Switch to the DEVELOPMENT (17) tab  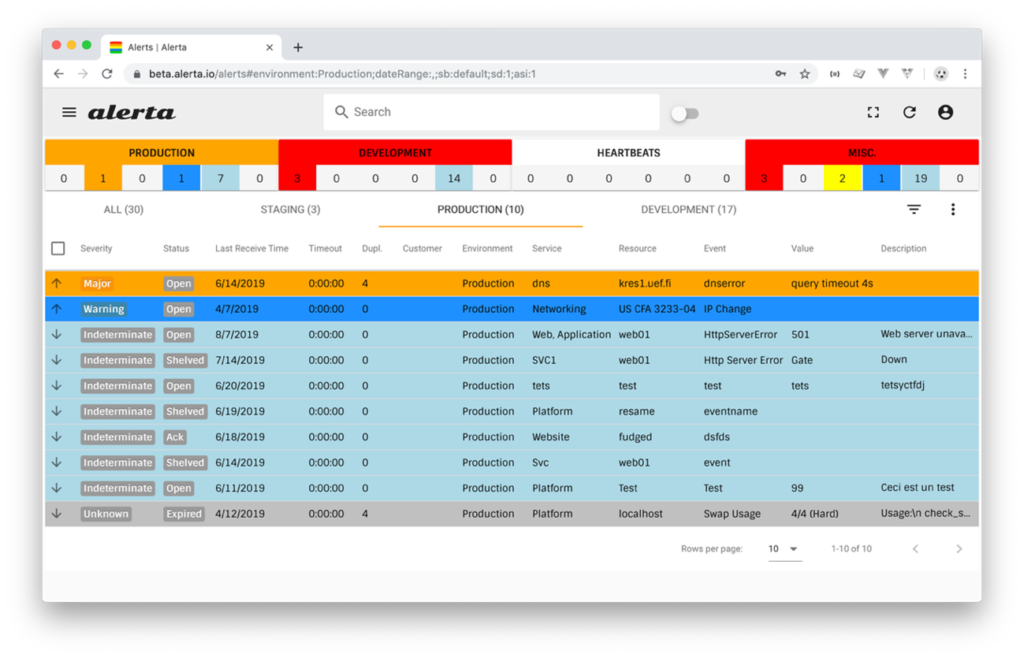tap(688, 210)
